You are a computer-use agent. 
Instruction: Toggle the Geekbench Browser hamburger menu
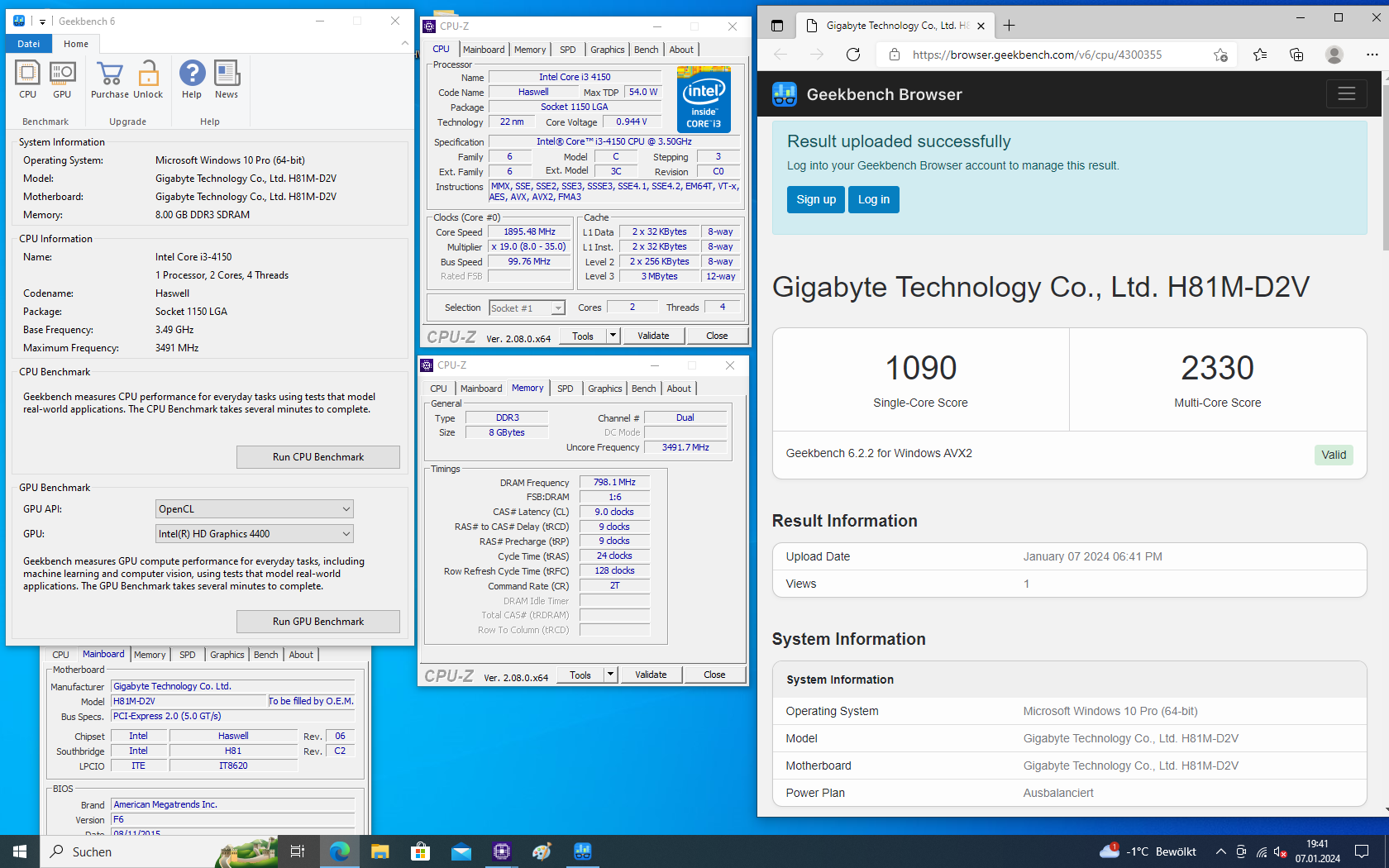pyautogui.click(x=1346, y=93)
